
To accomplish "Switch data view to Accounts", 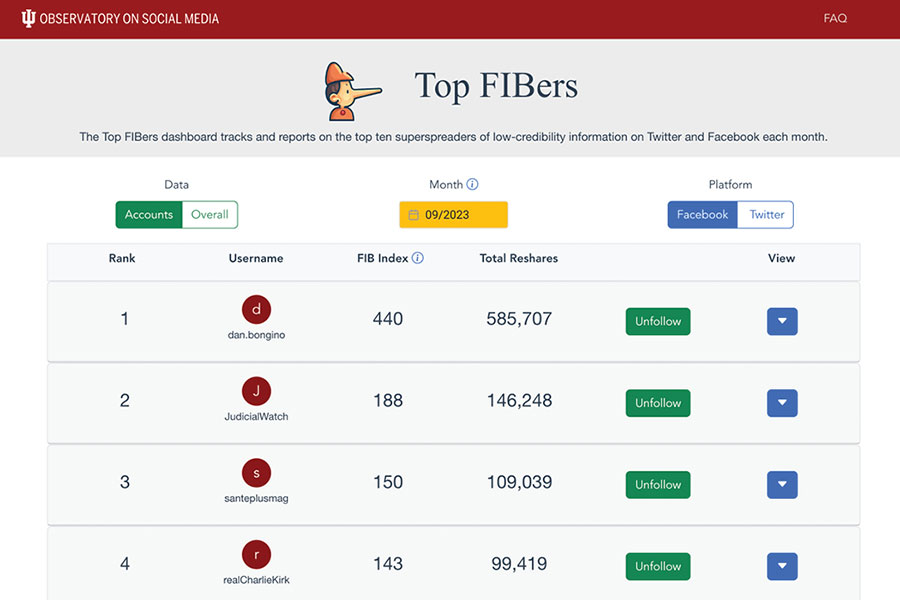I will click(x=149, y=215).
